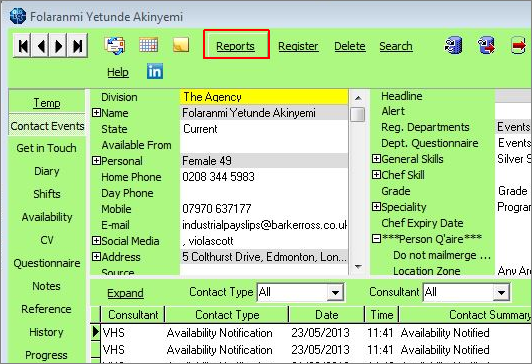Open the Reports link
The height and width of the screenshot is (364, 532).
pos(235,46)
